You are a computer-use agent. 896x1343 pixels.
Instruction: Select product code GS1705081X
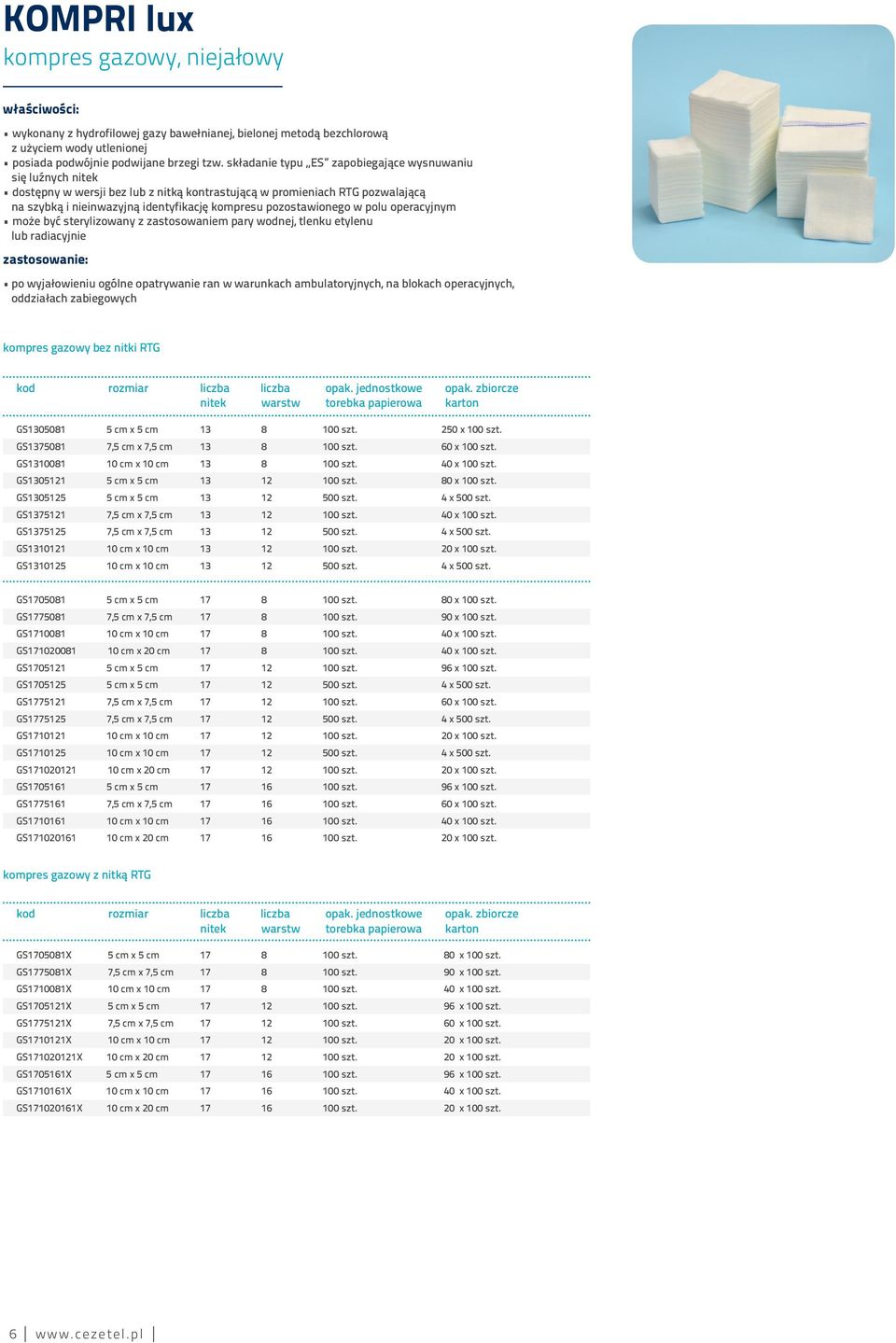pos(44,956)
